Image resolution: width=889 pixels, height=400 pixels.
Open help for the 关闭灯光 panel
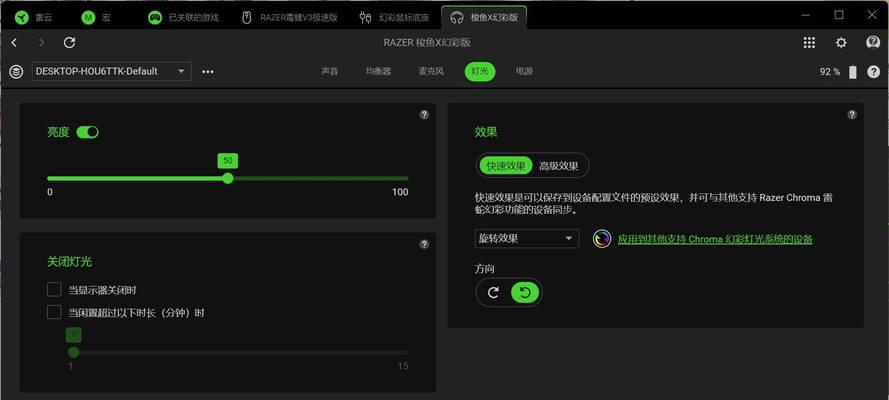424,244
